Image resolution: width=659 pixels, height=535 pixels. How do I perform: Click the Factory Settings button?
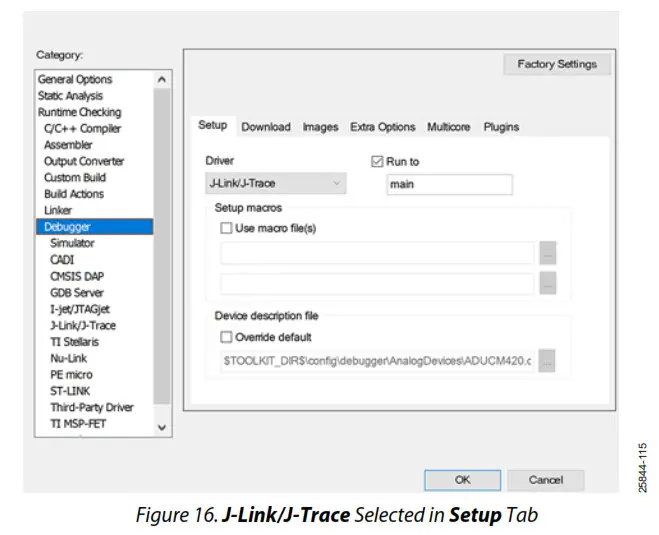point(557,65)
